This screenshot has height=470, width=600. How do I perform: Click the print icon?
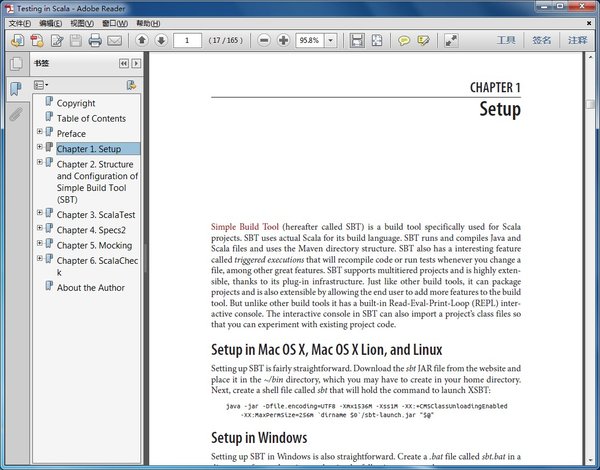[95, 40]
